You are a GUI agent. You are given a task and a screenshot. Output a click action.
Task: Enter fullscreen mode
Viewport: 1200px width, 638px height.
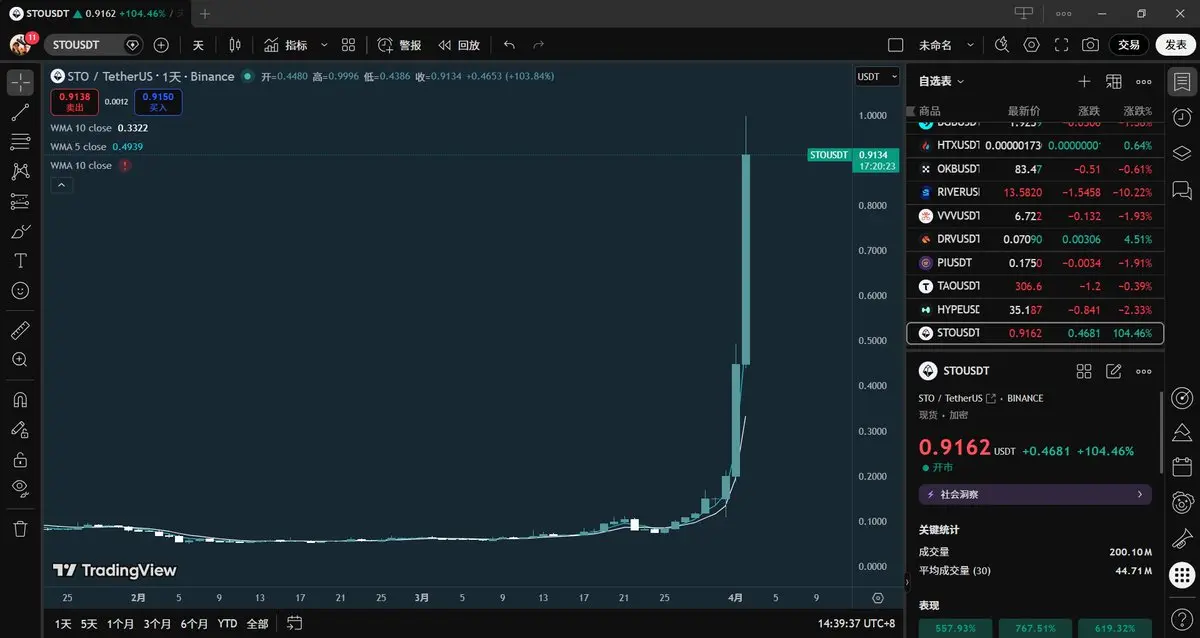click(x=1061, y=45)
